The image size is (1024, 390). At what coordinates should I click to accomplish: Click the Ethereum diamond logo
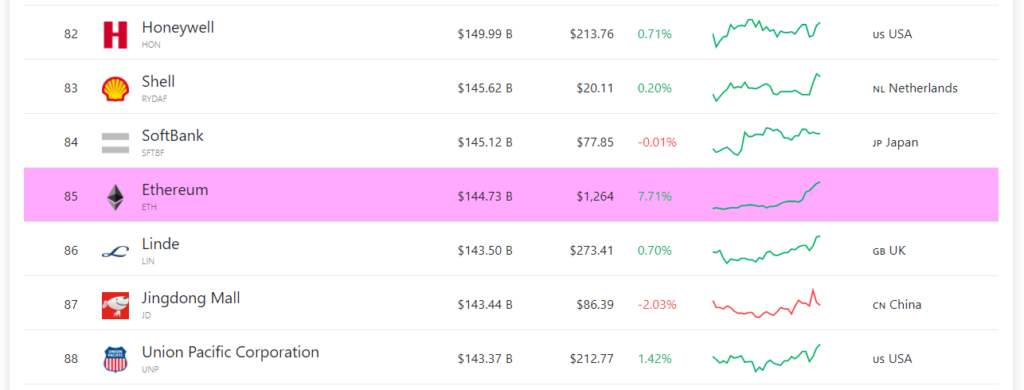[116, 197]
